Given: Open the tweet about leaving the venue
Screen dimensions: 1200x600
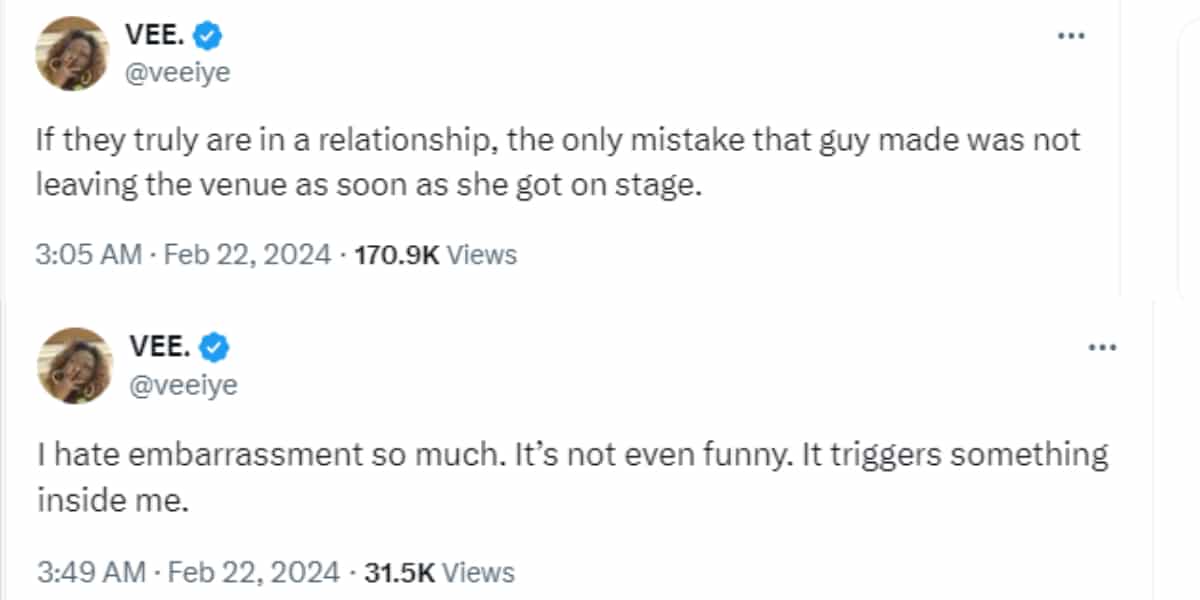Looking at the screenshot, I should pos(558,162).
